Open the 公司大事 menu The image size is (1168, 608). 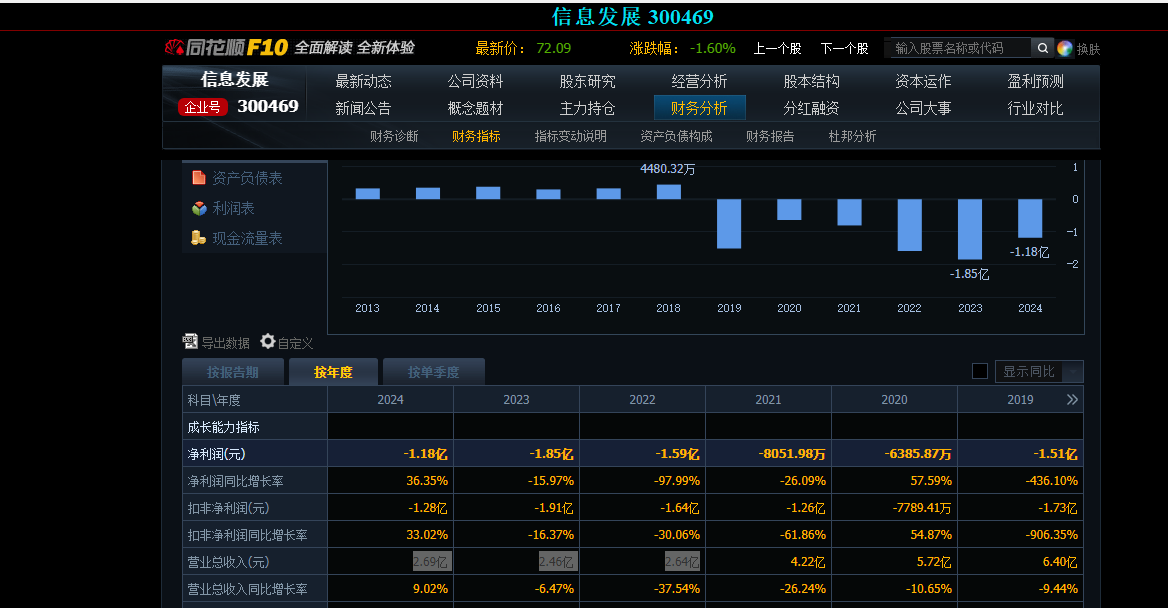(924, 108)
